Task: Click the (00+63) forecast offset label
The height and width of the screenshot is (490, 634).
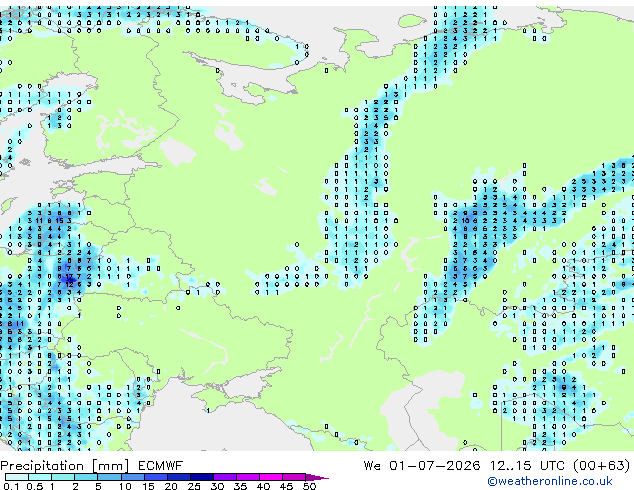Action: coord(602,466)
